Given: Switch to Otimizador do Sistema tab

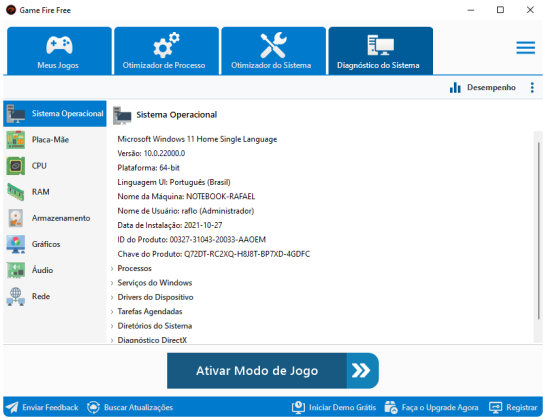Looking at the screenshot, I should tap(274, 51).
